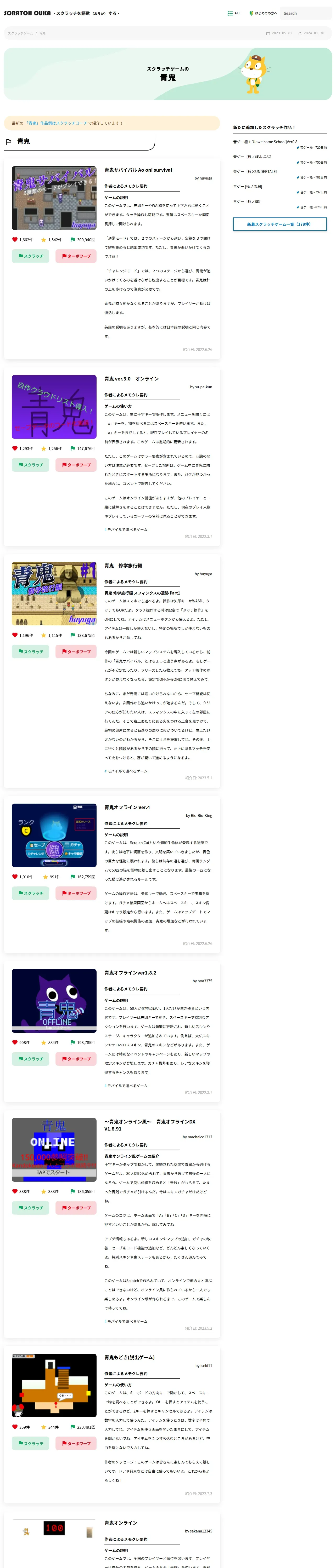
Task: Launch 青鬼 ver.3.0 in ターボワープ
Action: (76, 465)
